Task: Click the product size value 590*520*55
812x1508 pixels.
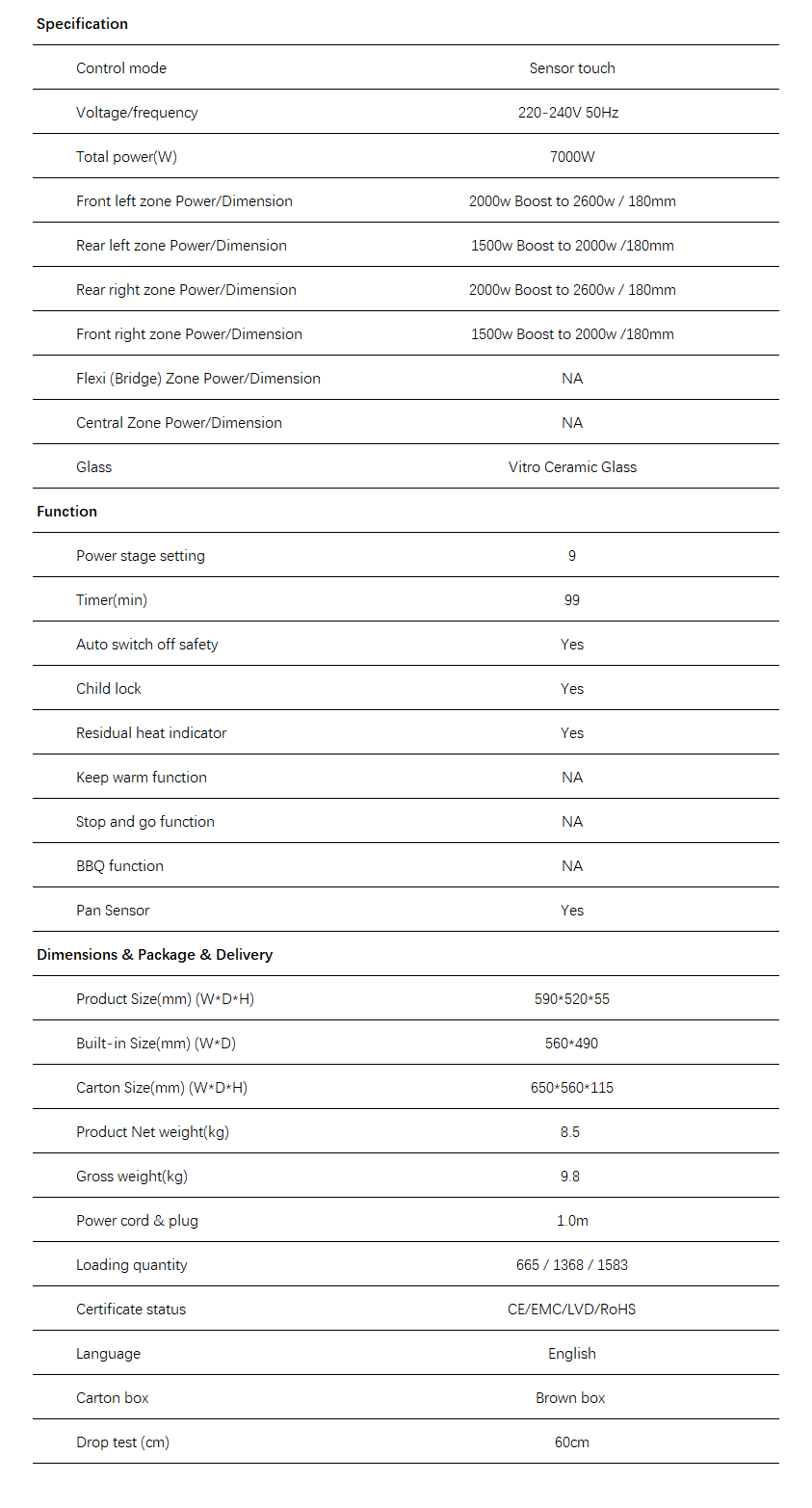Action: [572, 999]
